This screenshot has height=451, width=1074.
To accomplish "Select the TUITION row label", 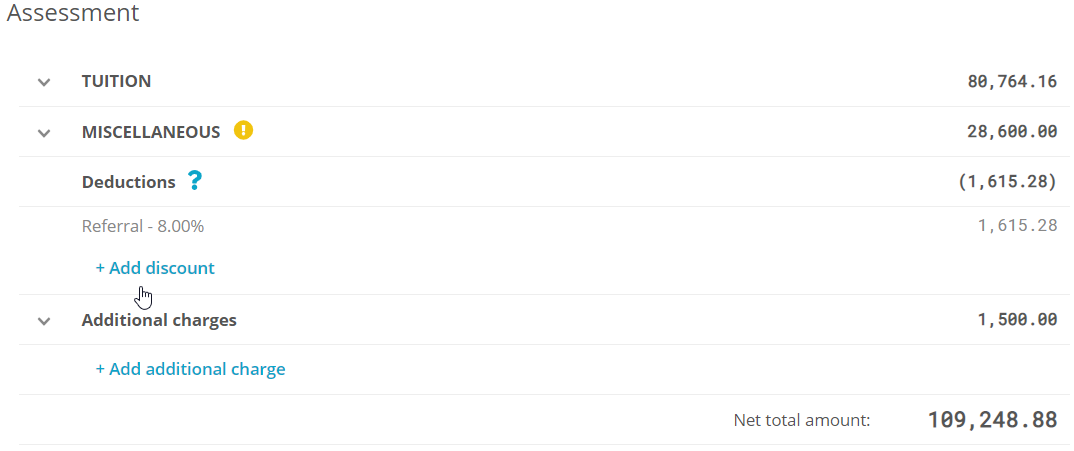I will point(116,81).
